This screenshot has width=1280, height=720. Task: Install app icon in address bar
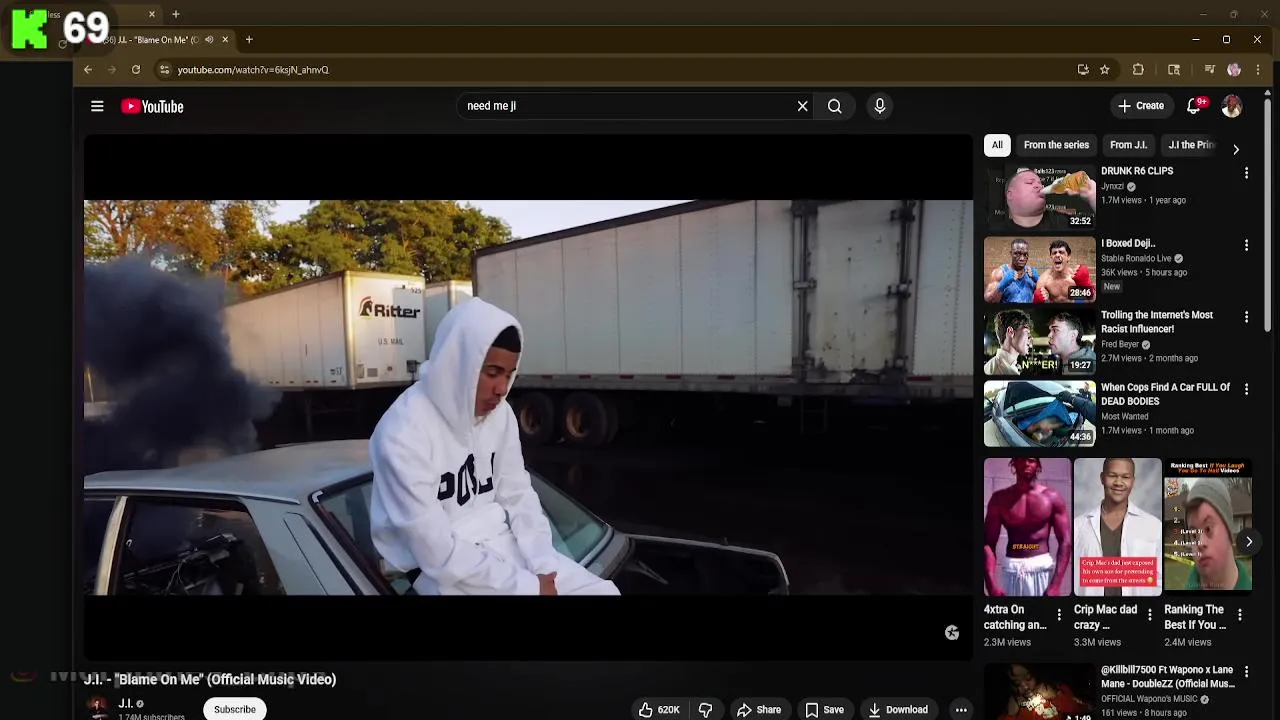[x=1083, y=70]
